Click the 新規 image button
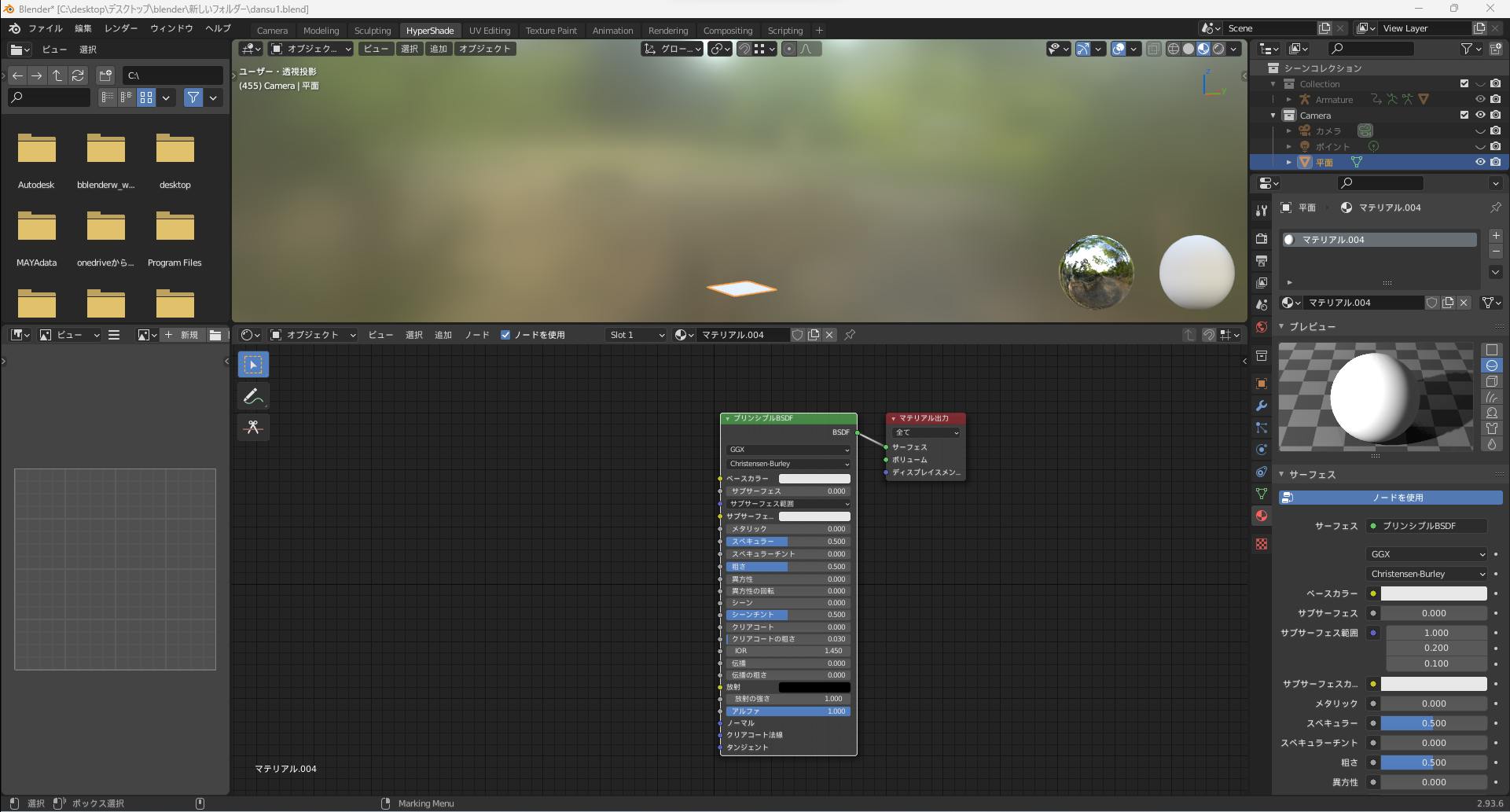Image resolution: width=1510 pixels, height=812 pixels. pyautogui.click(x=182, y=335)
